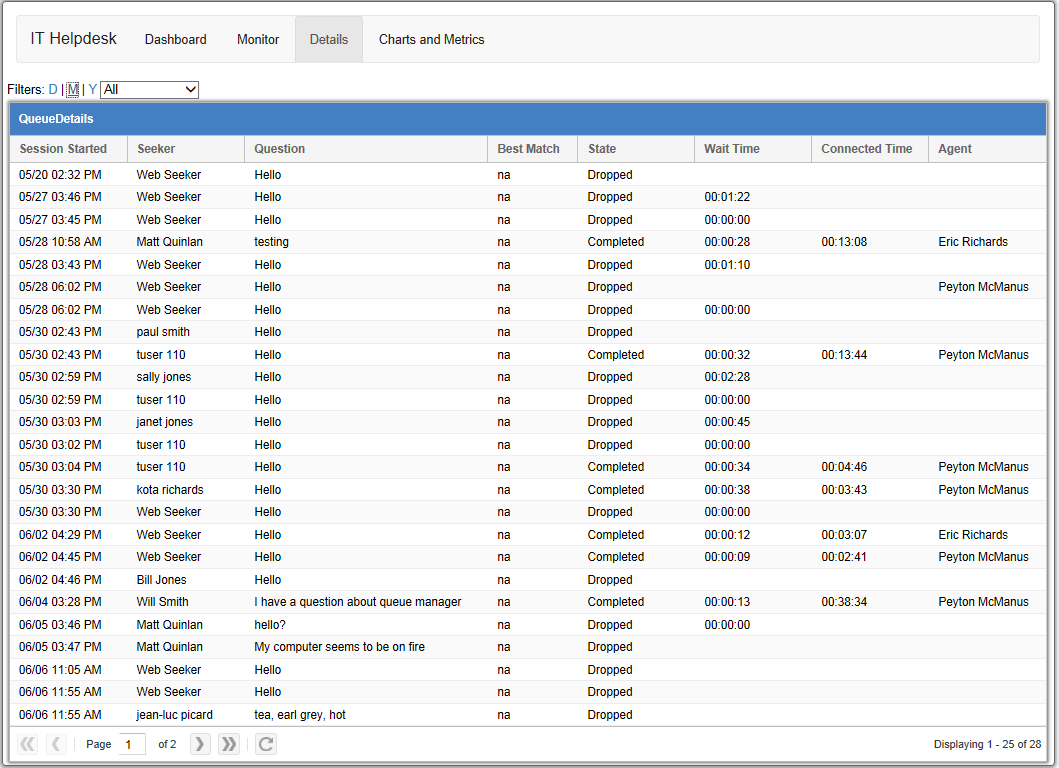Select session date 05/30 03:04 PM
Screen dimensions: 1059x768
60,467
